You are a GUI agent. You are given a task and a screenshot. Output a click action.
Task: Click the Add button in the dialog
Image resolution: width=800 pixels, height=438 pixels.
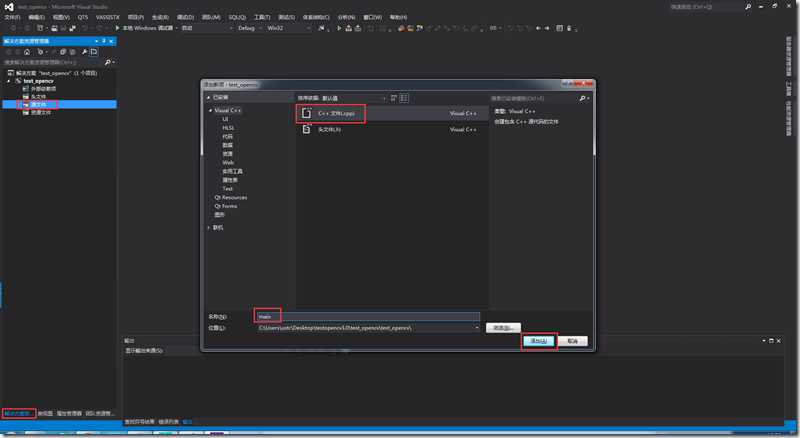point(539,341)
